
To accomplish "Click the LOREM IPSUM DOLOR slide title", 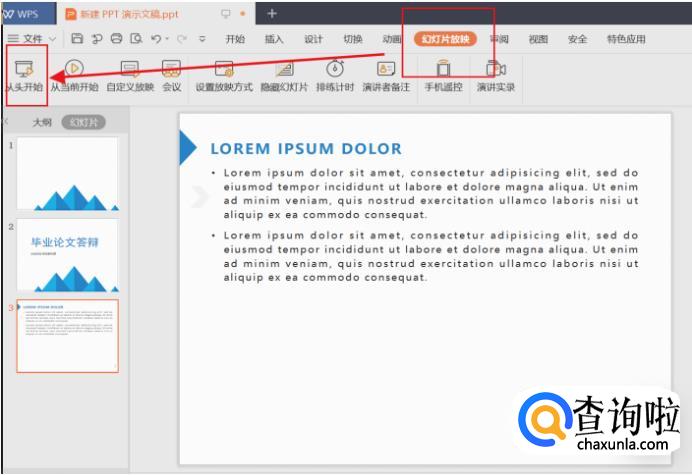I will [x=306, y=148].
